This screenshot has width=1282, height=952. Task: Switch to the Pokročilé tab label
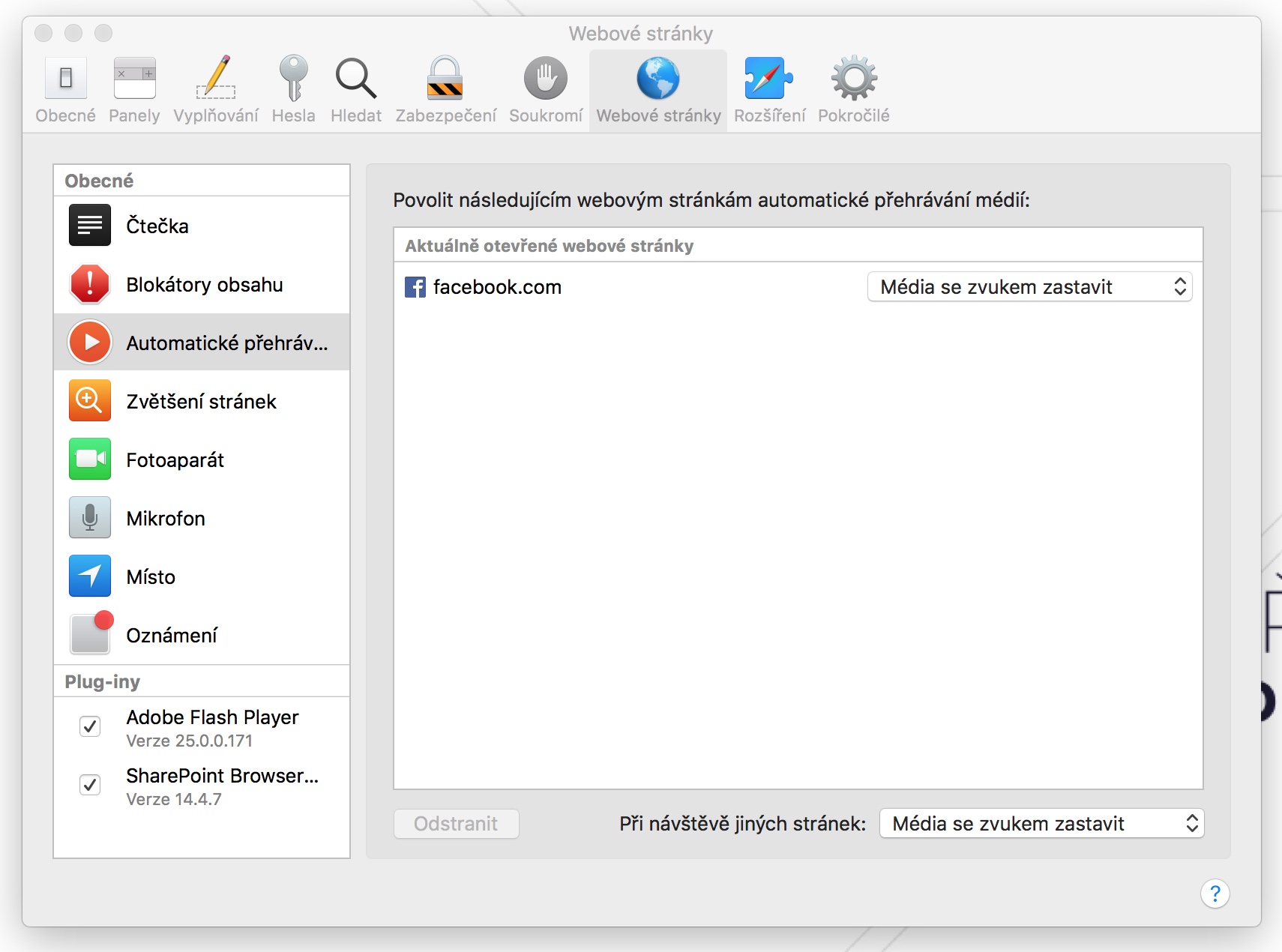(854, 115)
